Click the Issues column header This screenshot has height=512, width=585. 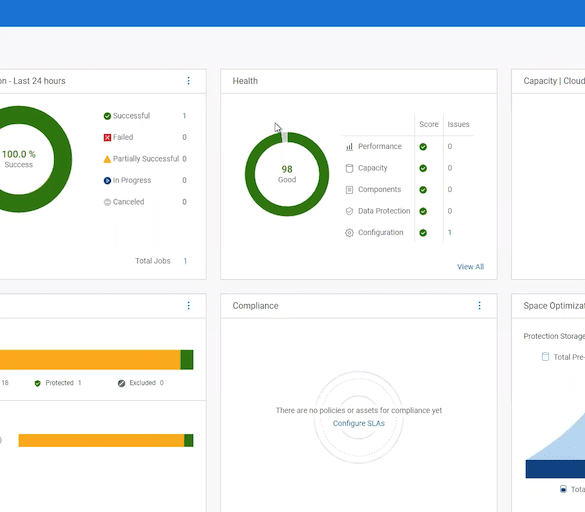458,124
